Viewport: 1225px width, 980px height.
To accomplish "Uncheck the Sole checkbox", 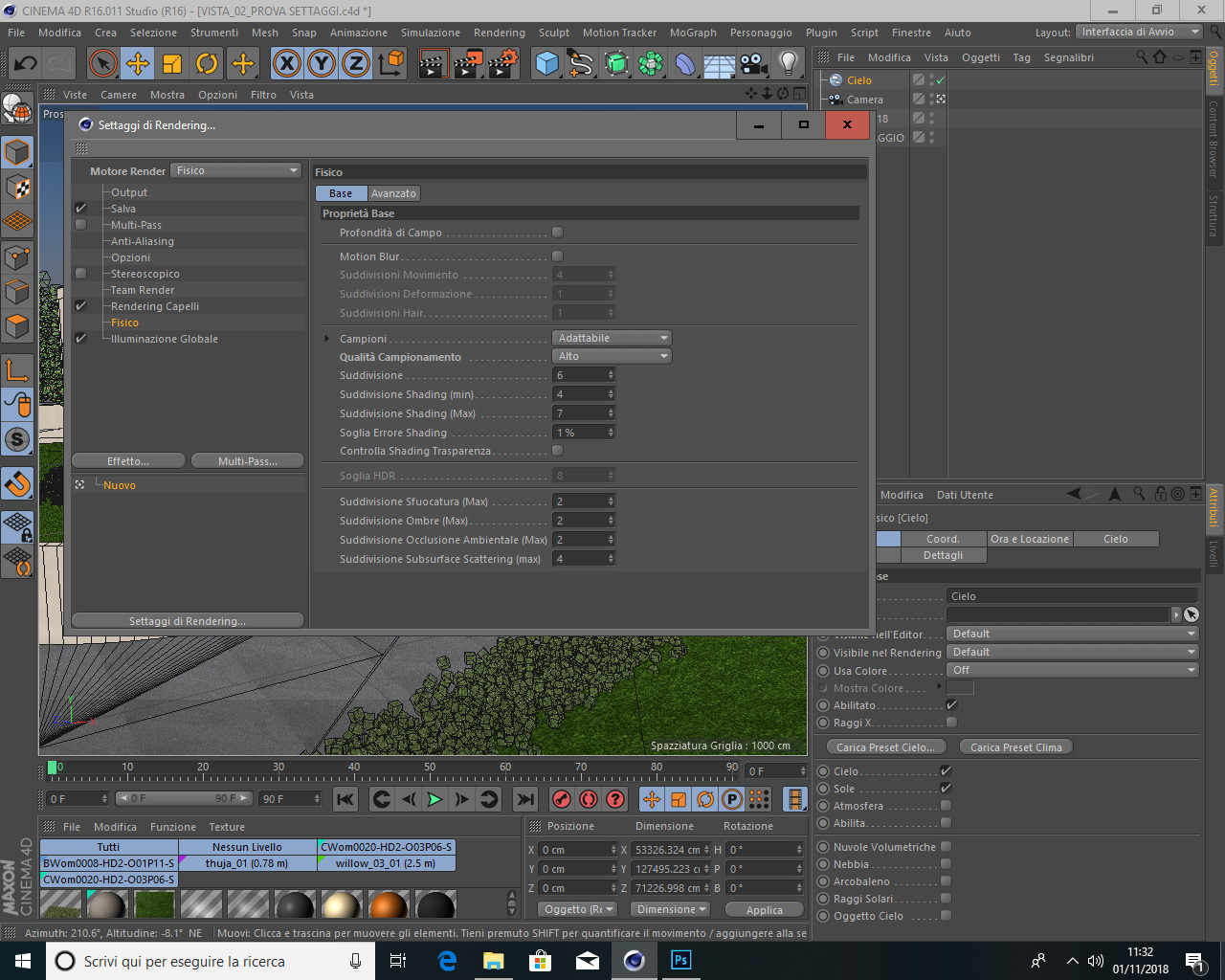I will point(946,789).
